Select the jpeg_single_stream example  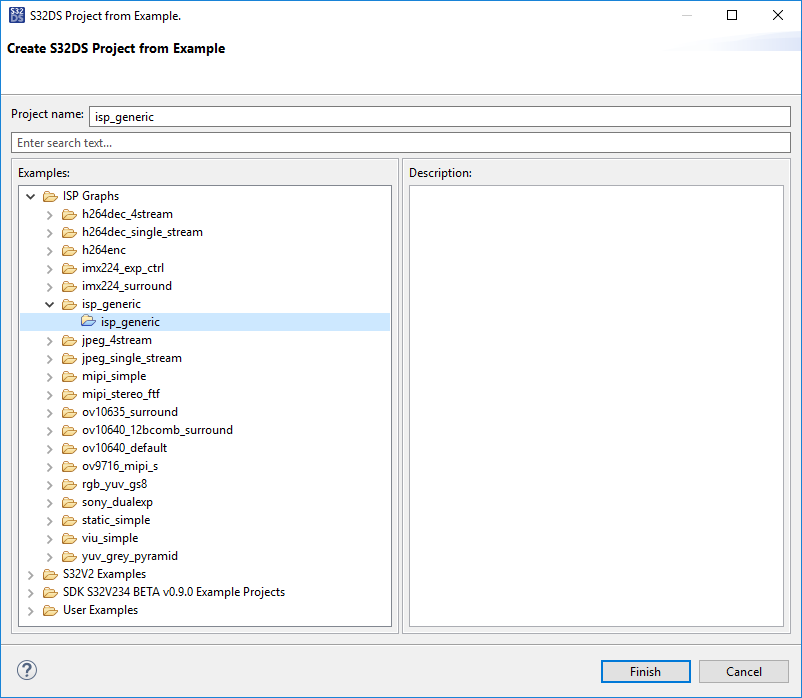131,358
